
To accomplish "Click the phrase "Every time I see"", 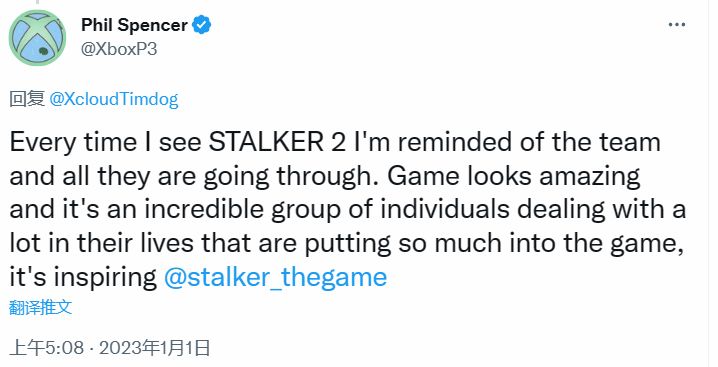I will coord(105,142).
